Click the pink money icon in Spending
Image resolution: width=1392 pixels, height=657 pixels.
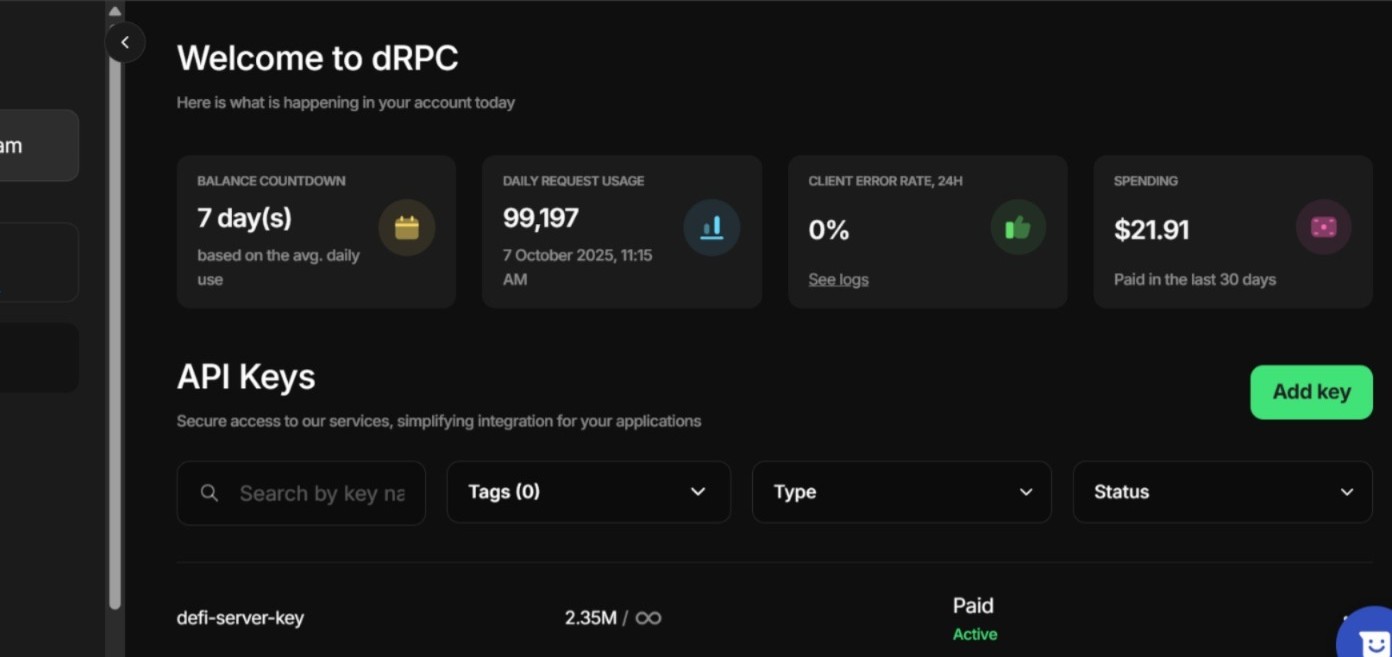click(x=1323, y=228)
